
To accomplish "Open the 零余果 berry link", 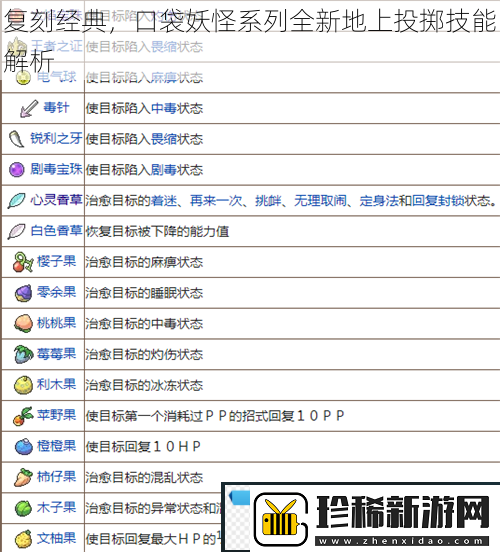I will [x=56, y=292].
